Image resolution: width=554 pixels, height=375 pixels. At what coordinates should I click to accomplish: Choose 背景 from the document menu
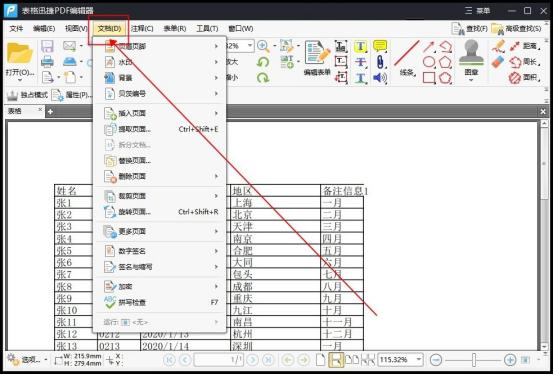160,78
